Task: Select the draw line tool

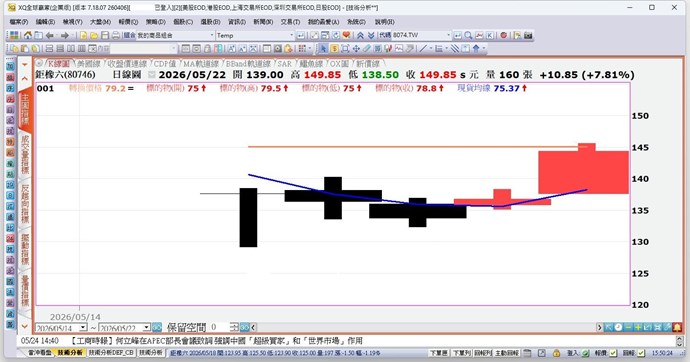Action: point(423,48)
